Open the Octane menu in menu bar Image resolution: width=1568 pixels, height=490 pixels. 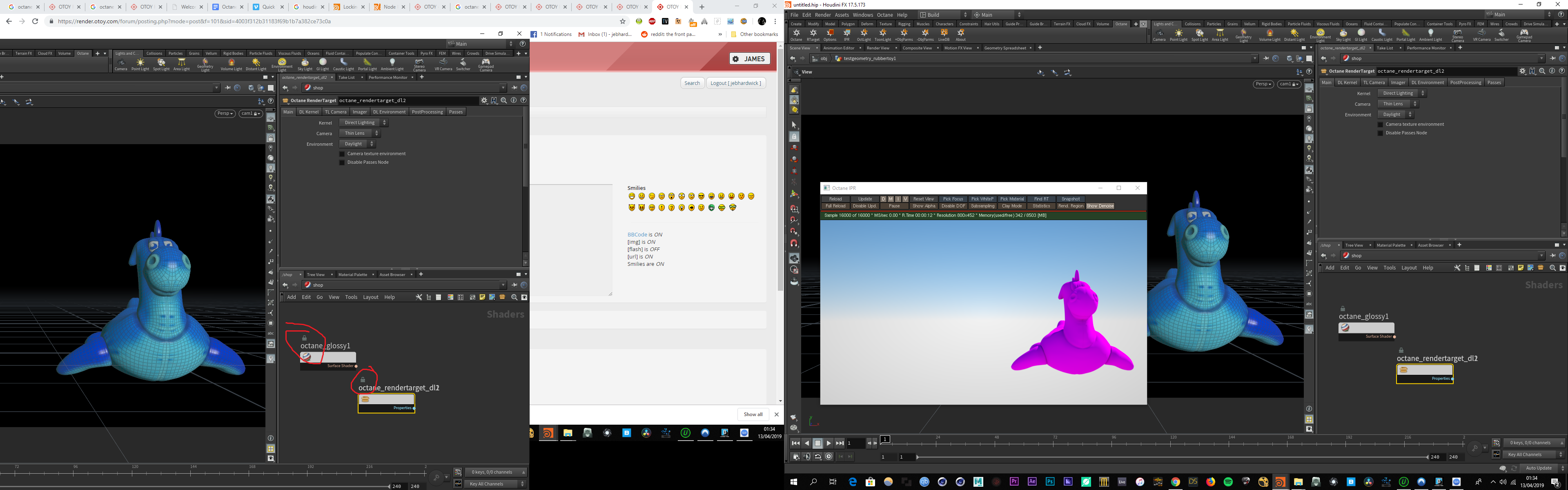click(884, 15)
